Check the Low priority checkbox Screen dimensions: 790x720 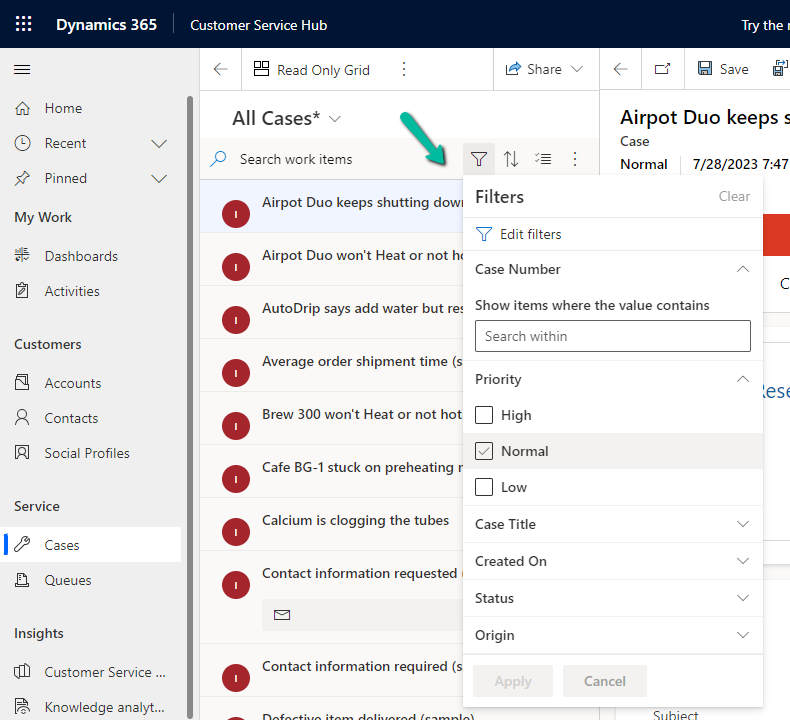[484, 487]
